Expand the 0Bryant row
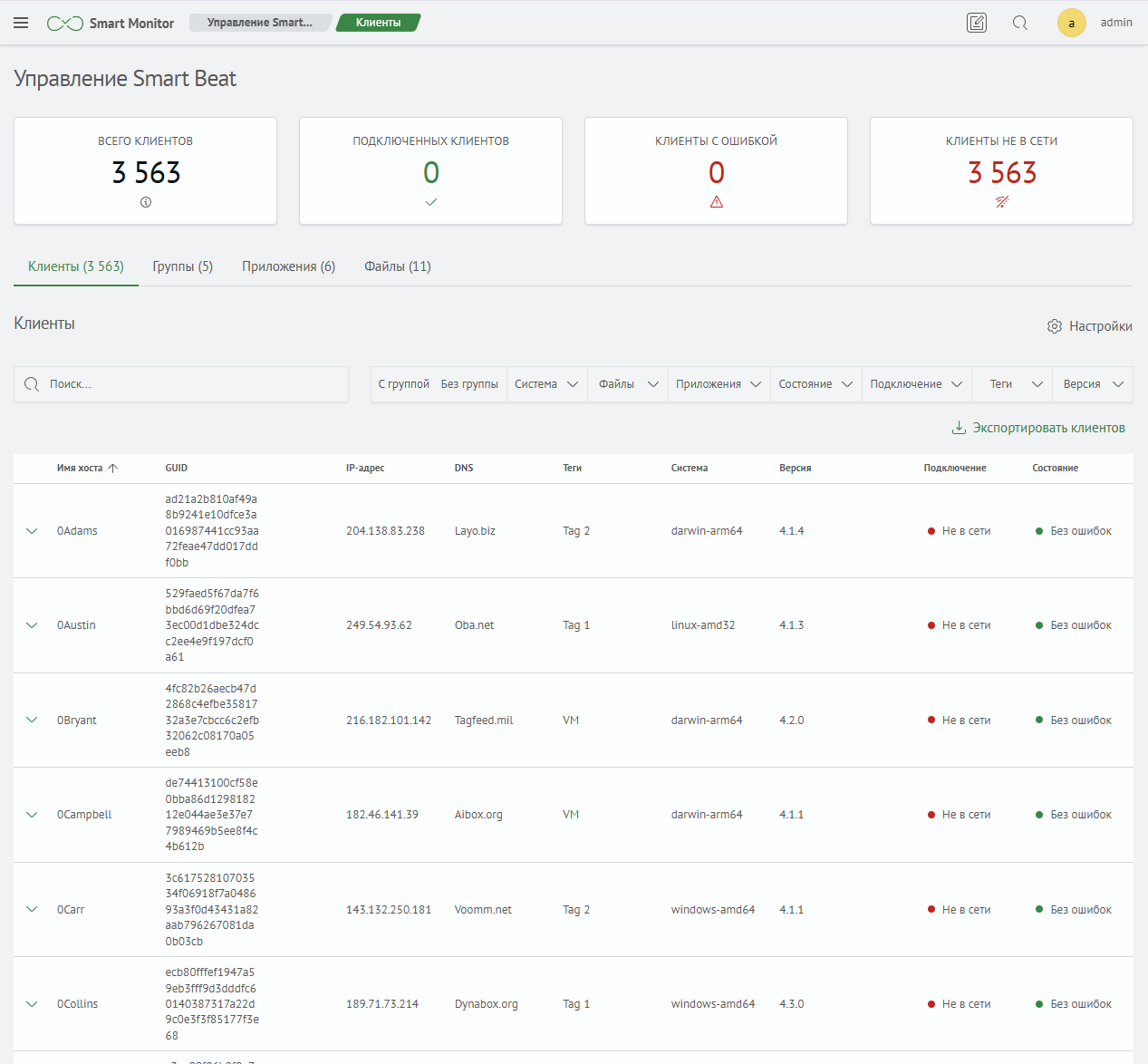Image resolution: width=1148 pixels, height=1064 pixels. coord(32,721)
